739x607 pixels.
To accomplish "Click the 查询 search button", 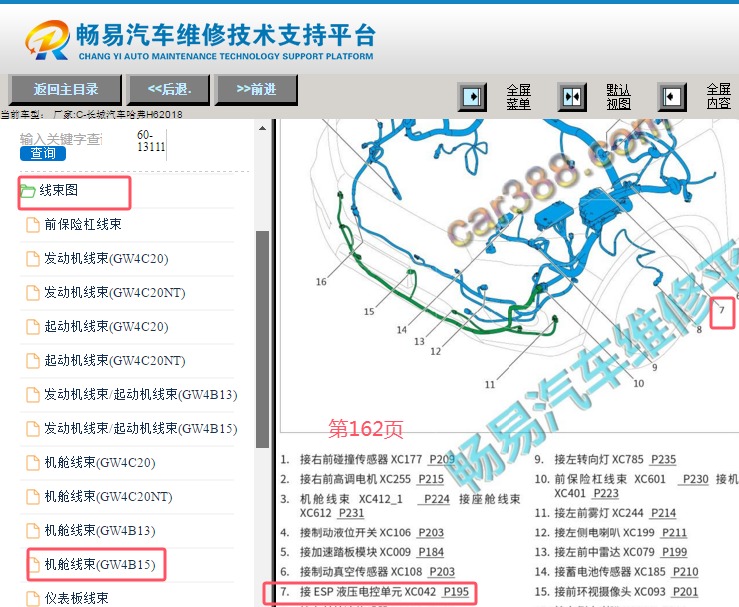I will [43, 154].
